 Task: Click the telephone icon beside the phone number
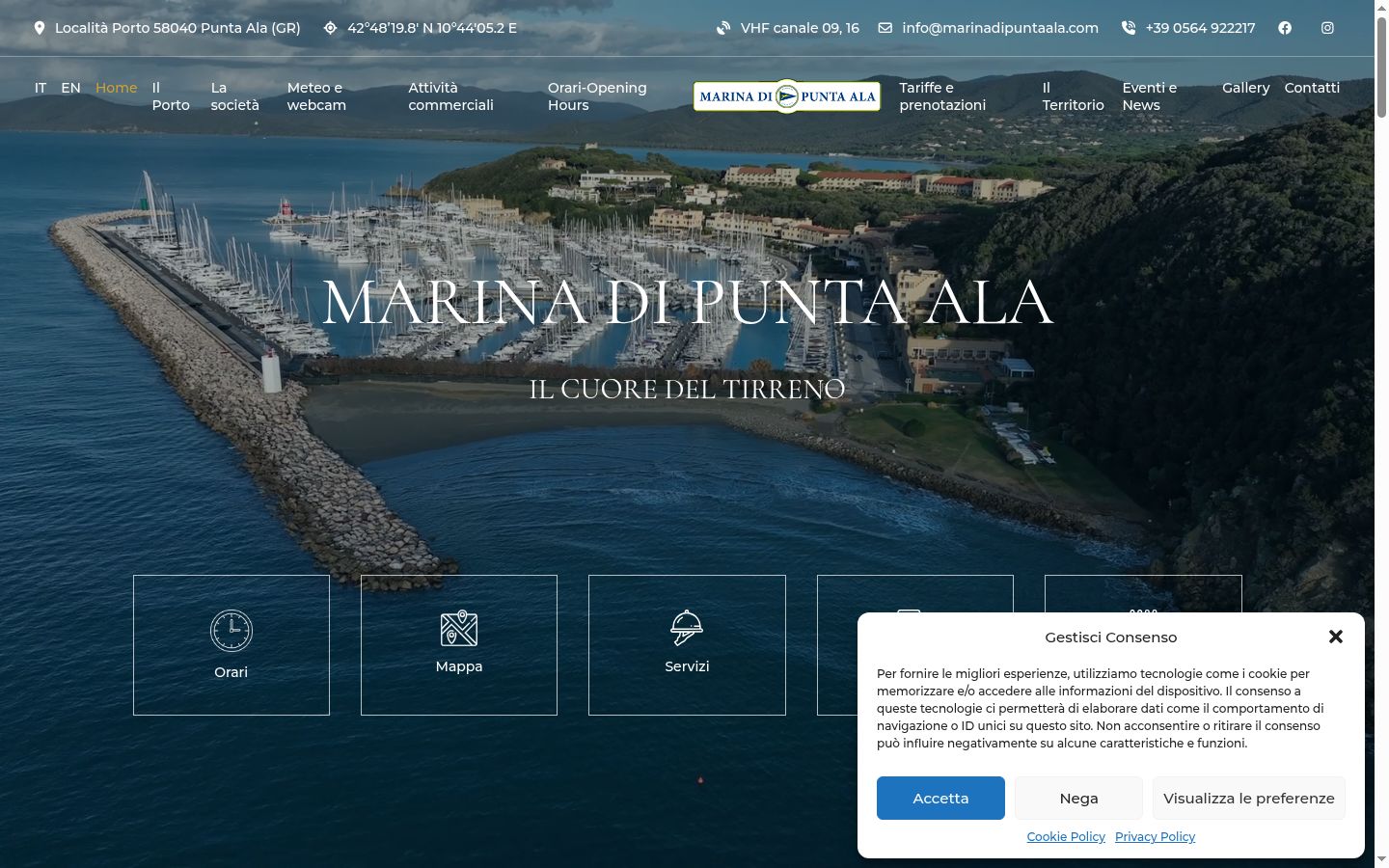point(1129,28)
